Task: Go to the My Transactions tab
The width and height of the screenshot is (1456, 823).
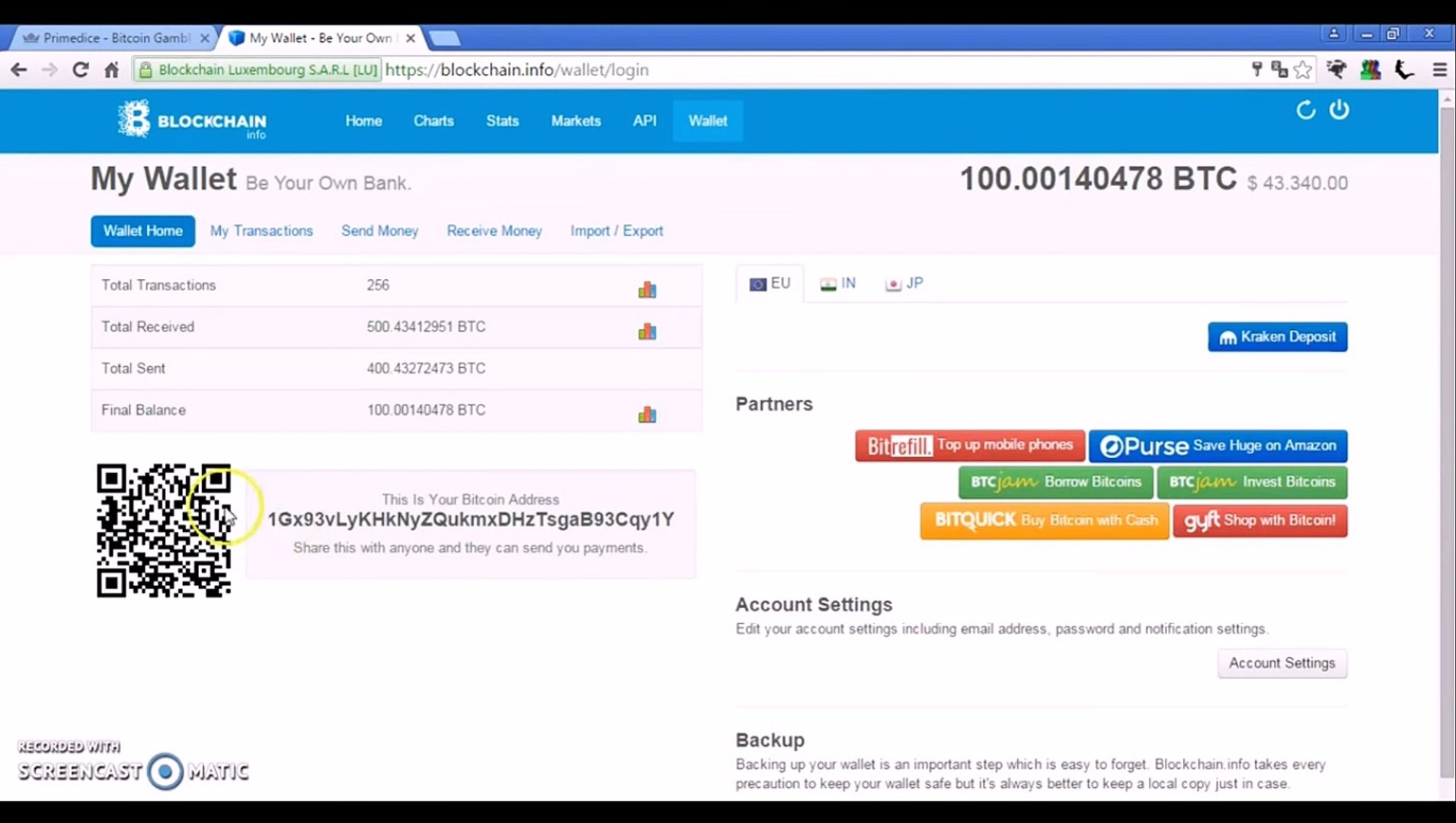Action: 261,231
